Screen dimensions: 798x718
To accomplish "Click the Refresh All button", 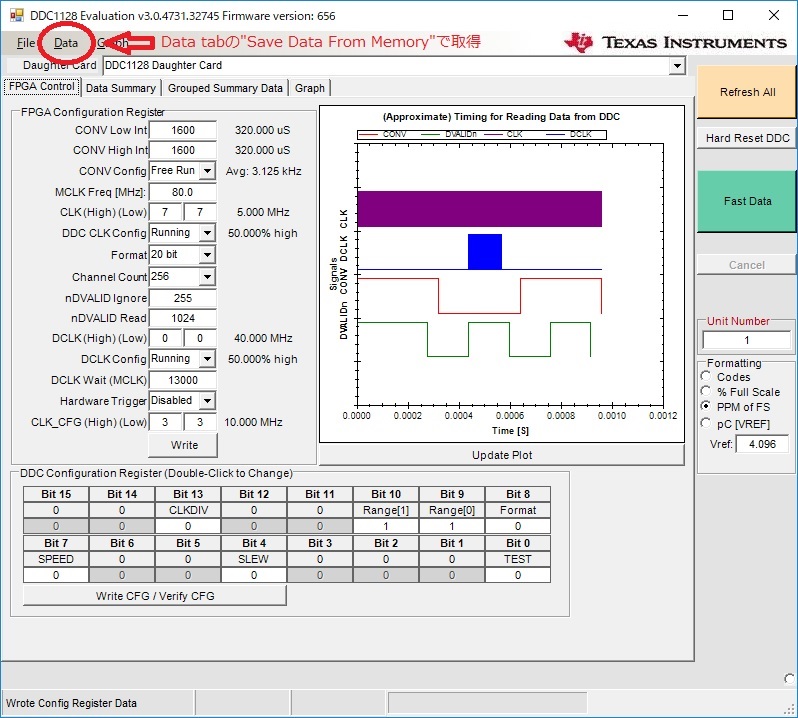I will point(747,92).
